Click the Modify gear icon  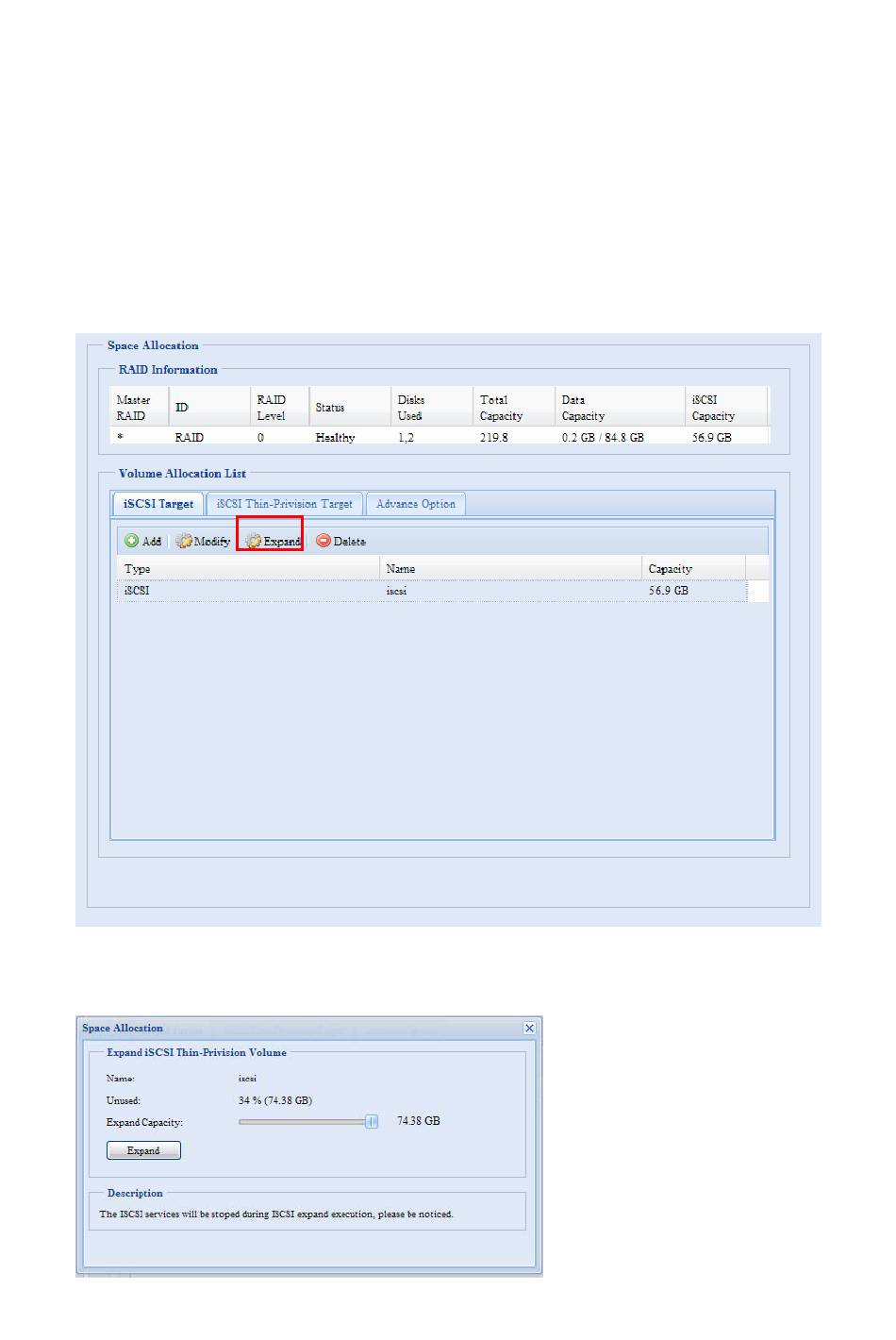[x=184, y=541]
